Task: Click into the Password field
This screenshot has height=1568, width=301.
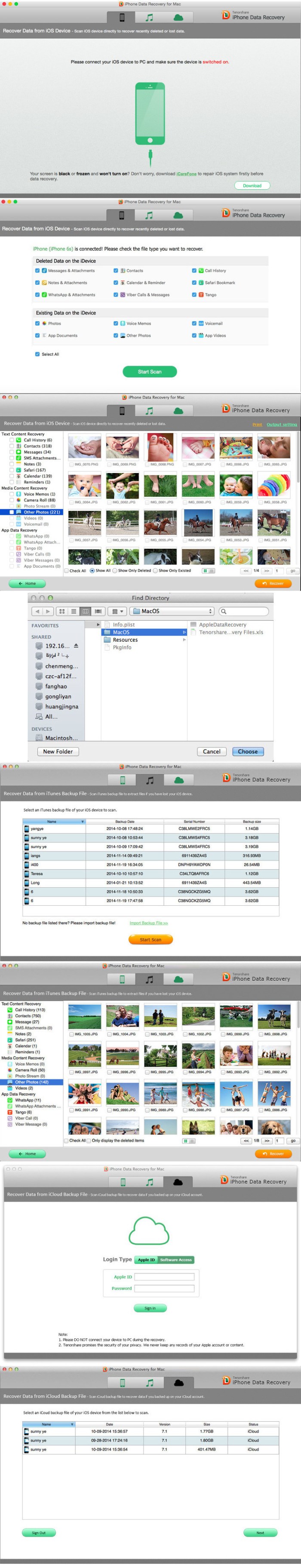Action: click(x=164, y=1288)
